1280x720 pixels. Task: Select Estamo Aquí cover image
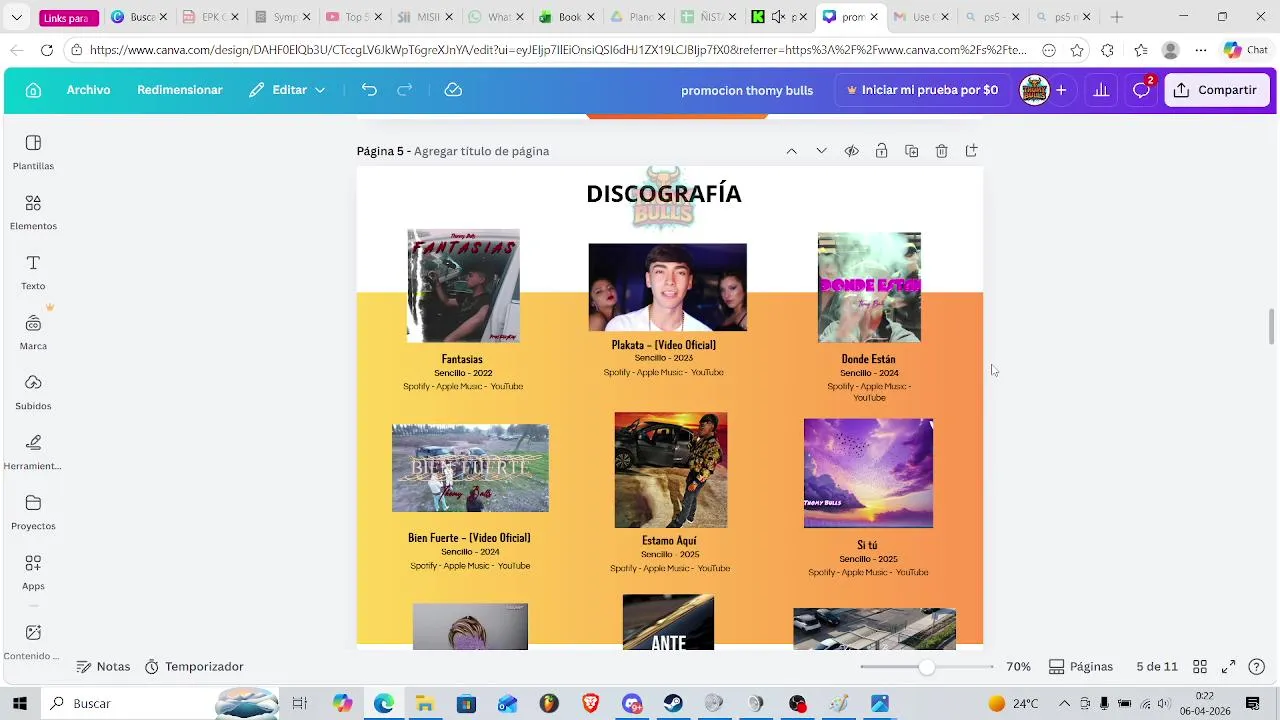click(x=670, y=470)
